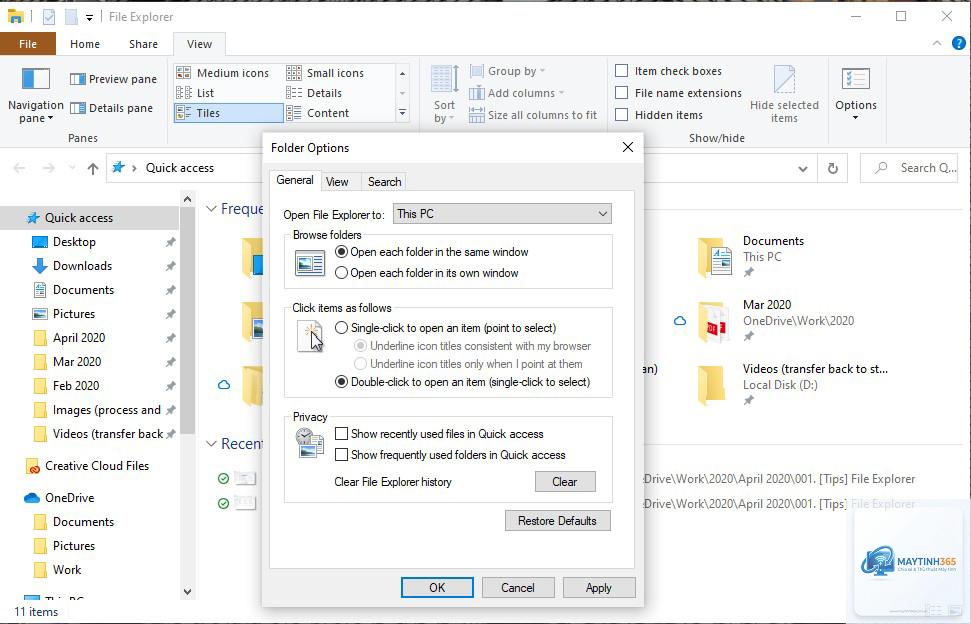Switch to the Search tab in Folder Options
The image size is (971, 624).
click(384, 181)
